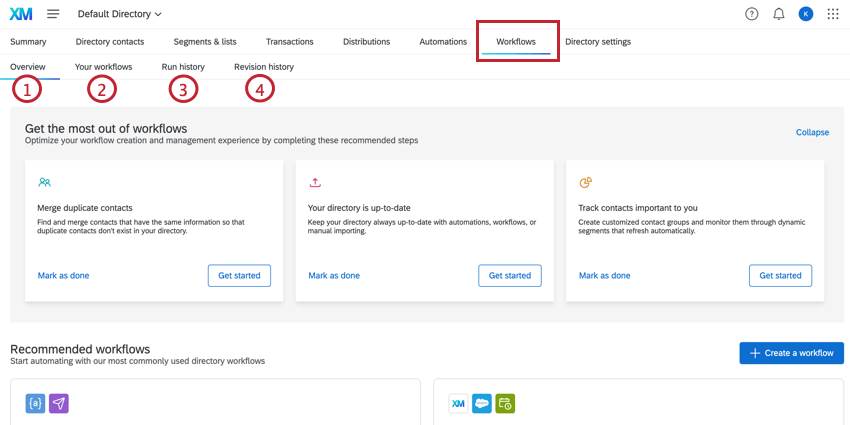Mark Track contacts step as done
Screen dimensions: 850x425
[x=604, y=276]
